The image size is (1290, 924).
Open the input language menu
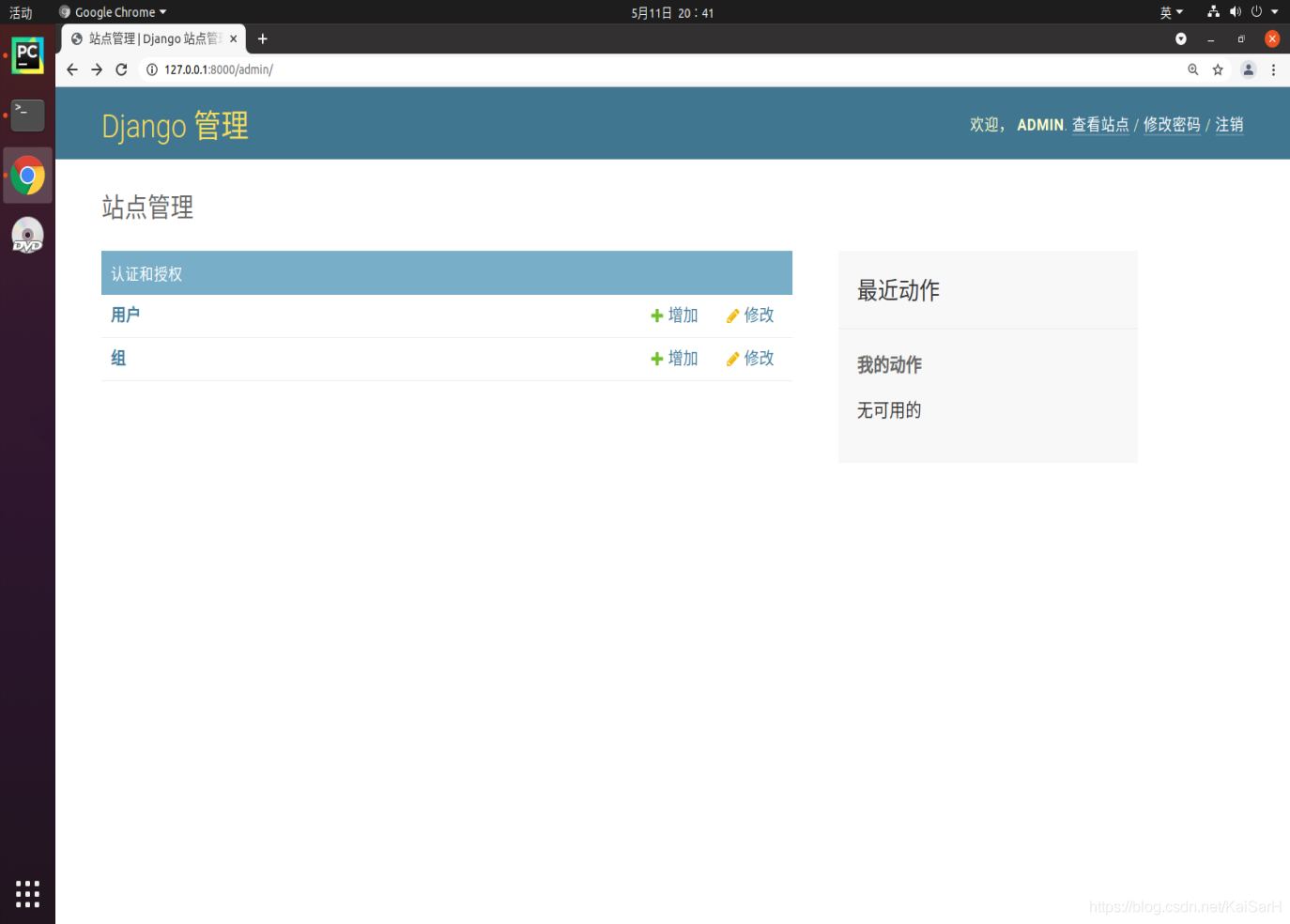coord(1171,12)
